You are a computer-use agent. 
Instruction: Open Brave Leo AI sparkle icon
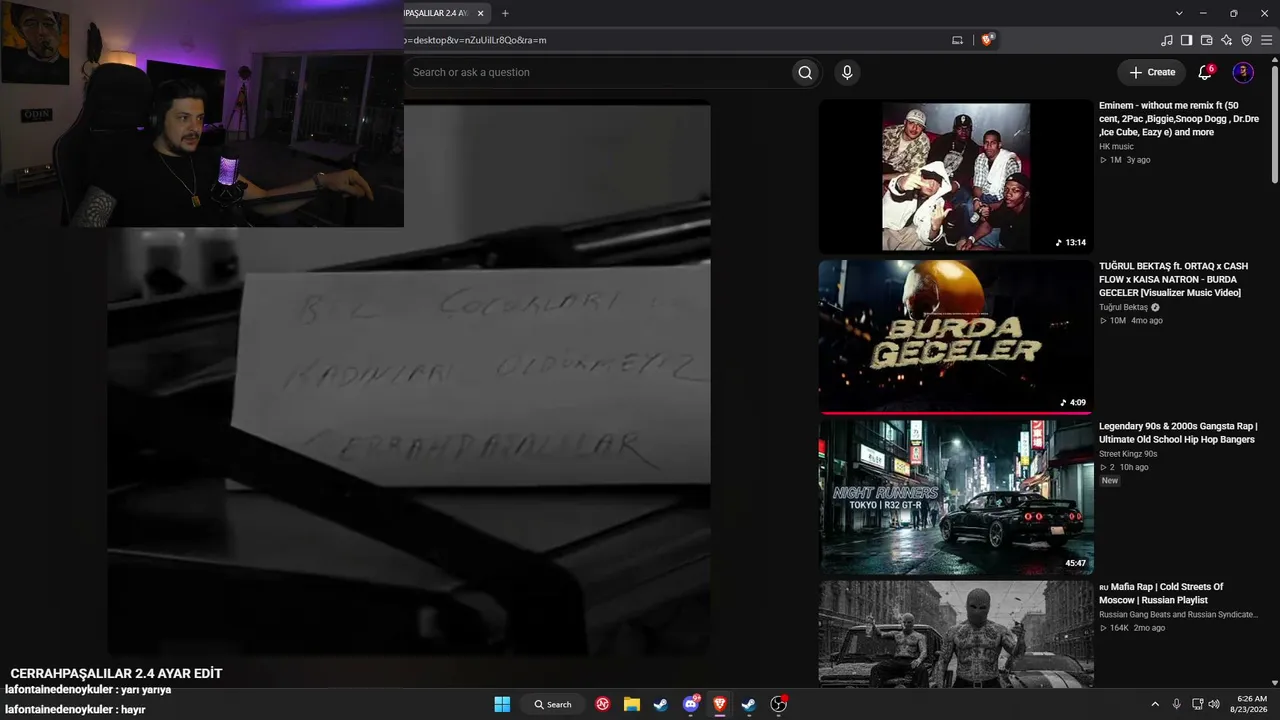pyautogui.click(x=1226, y=40)
